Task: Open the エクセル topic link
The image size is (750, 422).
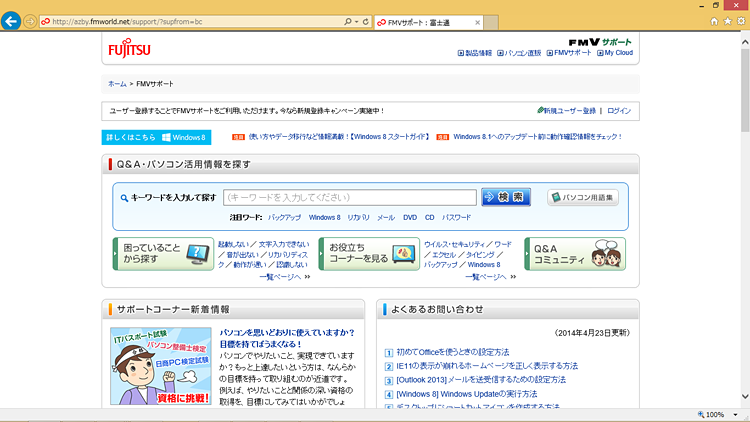Action: [x=443, y=255]
